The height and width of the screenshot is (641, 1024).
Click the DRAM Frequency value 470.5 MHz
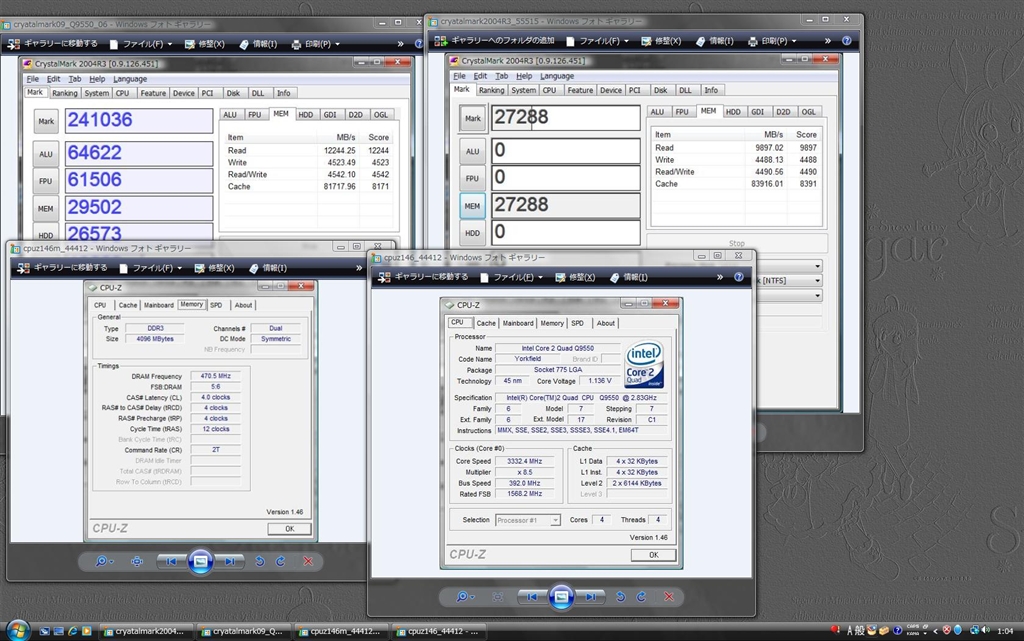pos(216,376)
